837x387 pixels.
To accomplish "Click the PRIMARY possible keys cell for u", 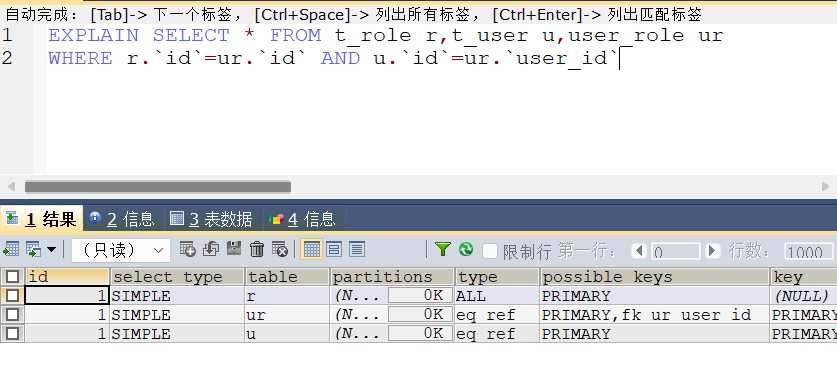I will click(x=654, y=334).
